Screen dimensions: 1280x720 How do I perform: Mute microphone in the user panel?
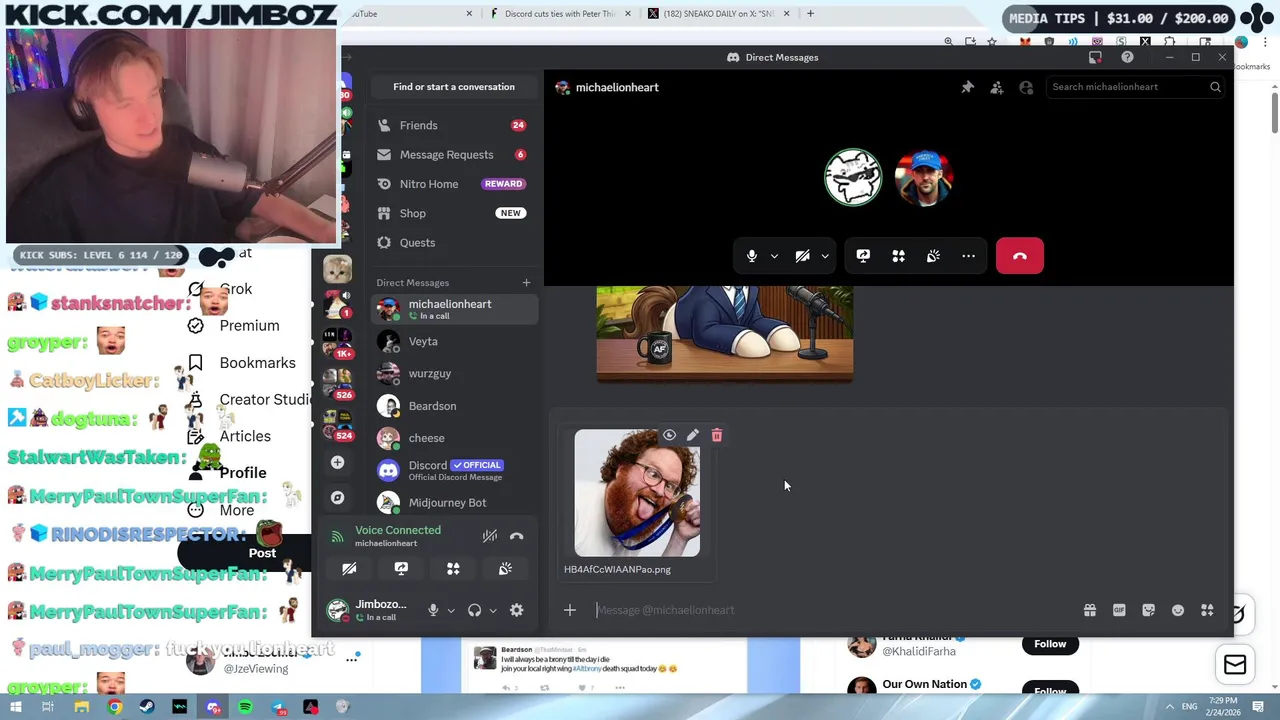pyautogui.click(x=433, y=610)
